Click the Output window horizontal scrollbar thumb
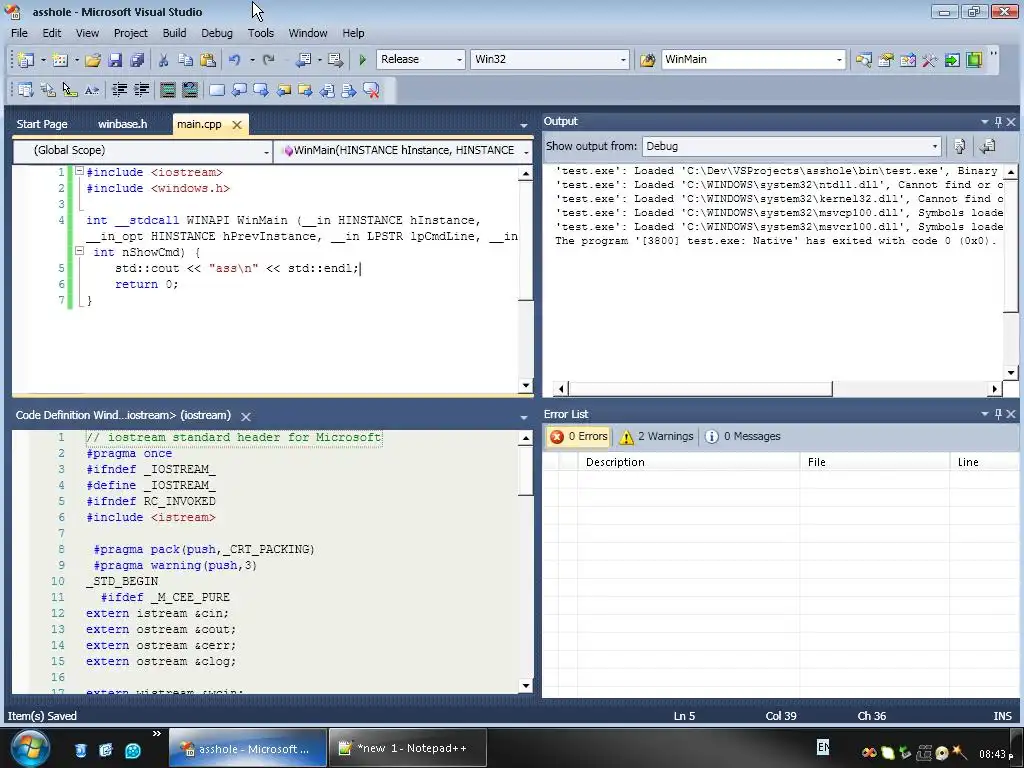 [x=700, y=389]
